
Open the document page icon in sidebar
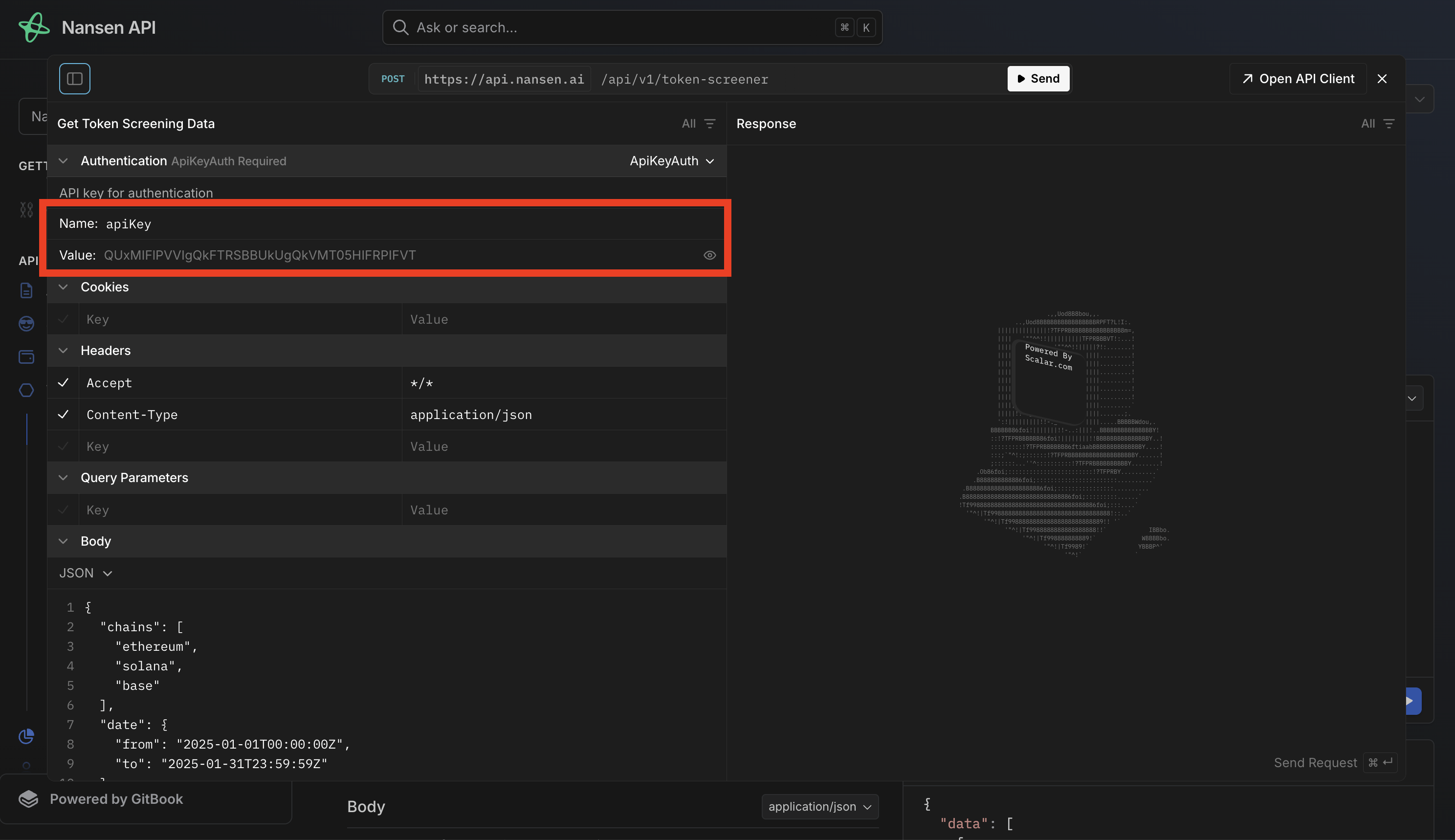click(26, 290)
